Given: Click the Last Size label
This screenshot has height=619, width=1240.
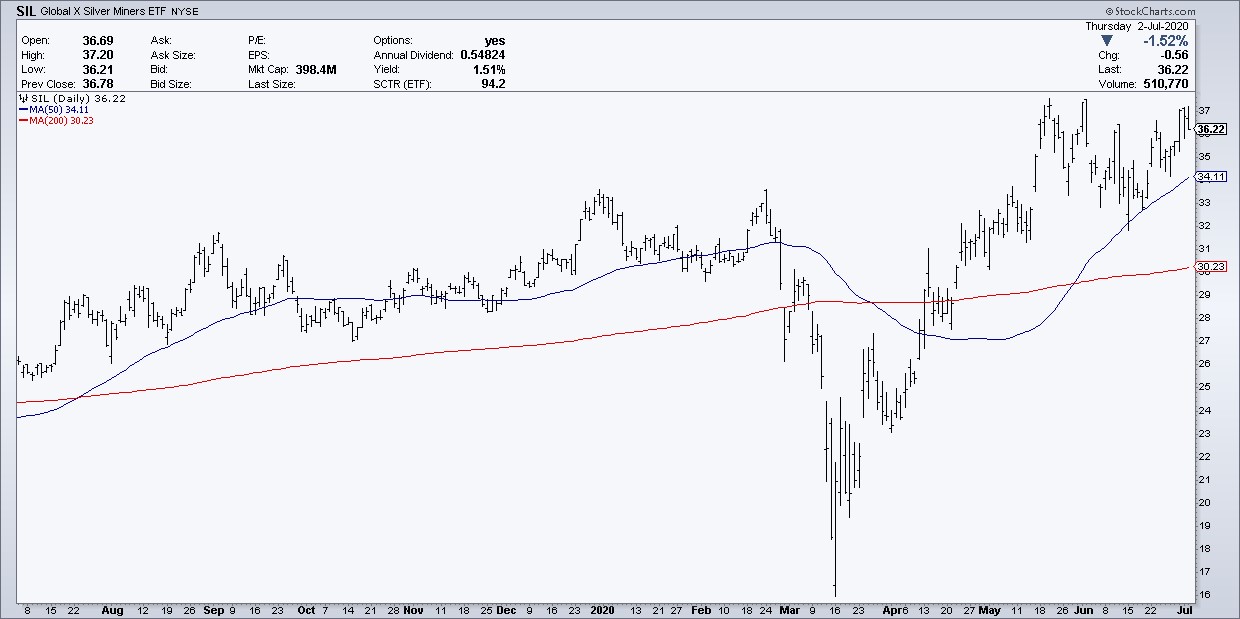Looking at the screenshot, I should [x=274, y=86].
